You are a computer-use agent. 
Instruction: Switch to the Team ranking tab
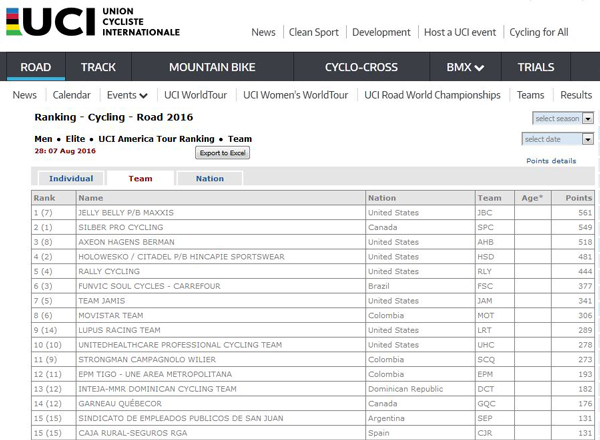[x=140, y=178]
